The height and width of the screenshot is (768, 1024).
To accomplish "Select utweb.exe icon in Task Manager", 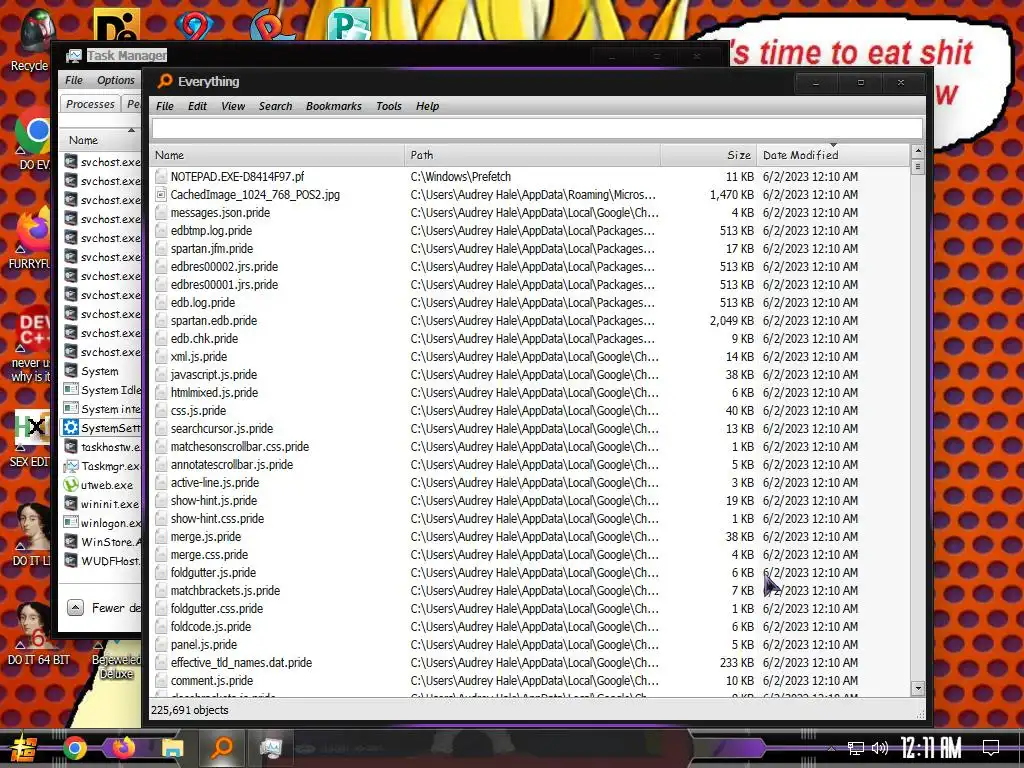I will (71, 485).
